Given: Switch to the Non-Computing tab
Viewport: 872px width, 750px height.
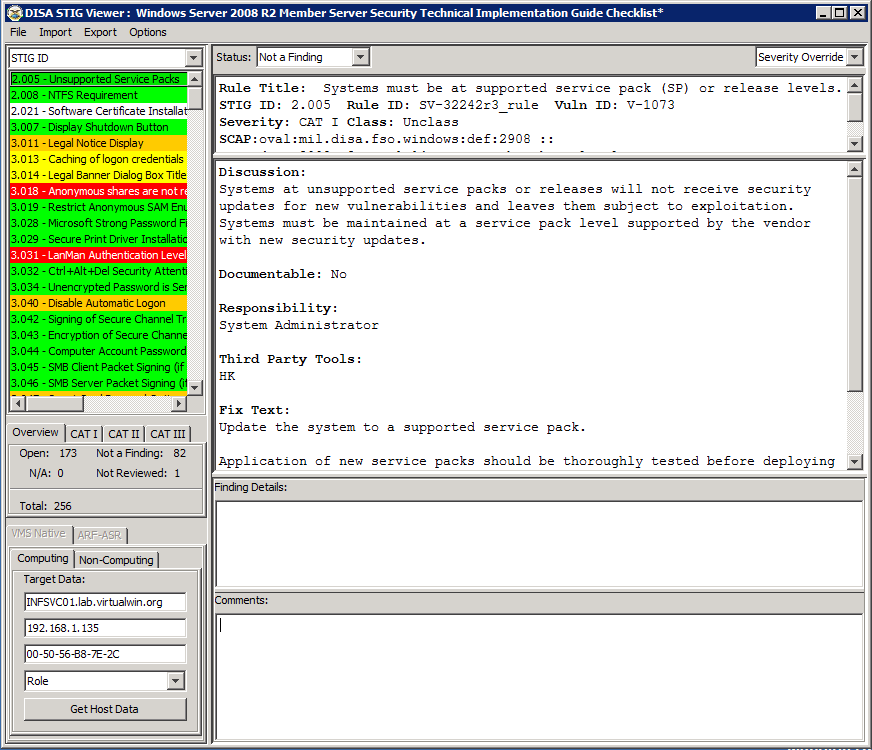Looking at the screenshot, I should click(x=116, y=560).
